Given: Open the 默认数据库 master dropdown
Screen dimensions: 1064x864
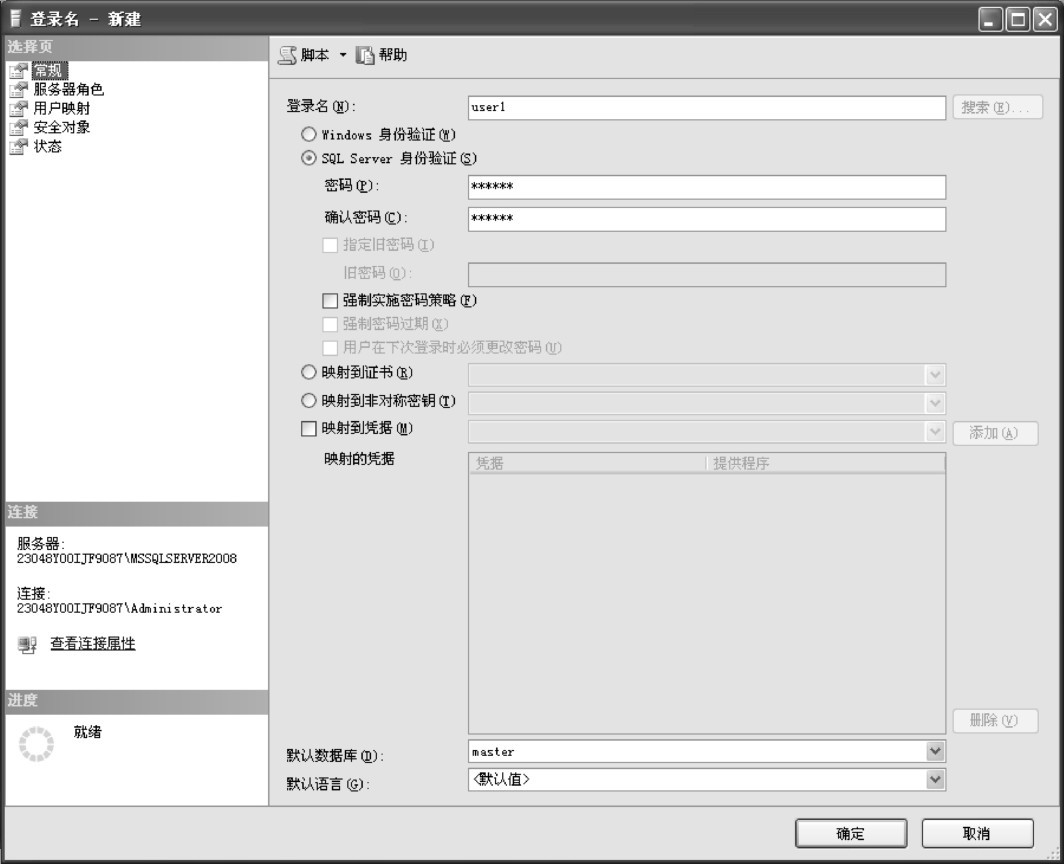Looking at the screenshot, I should point(935,751).
